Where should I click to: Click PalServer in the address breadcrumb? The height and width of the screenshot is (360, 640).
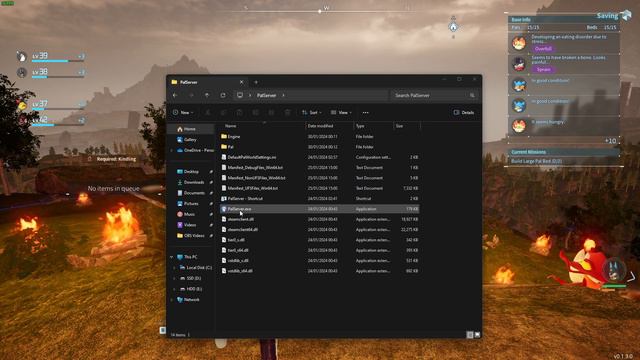click(266, 95)
